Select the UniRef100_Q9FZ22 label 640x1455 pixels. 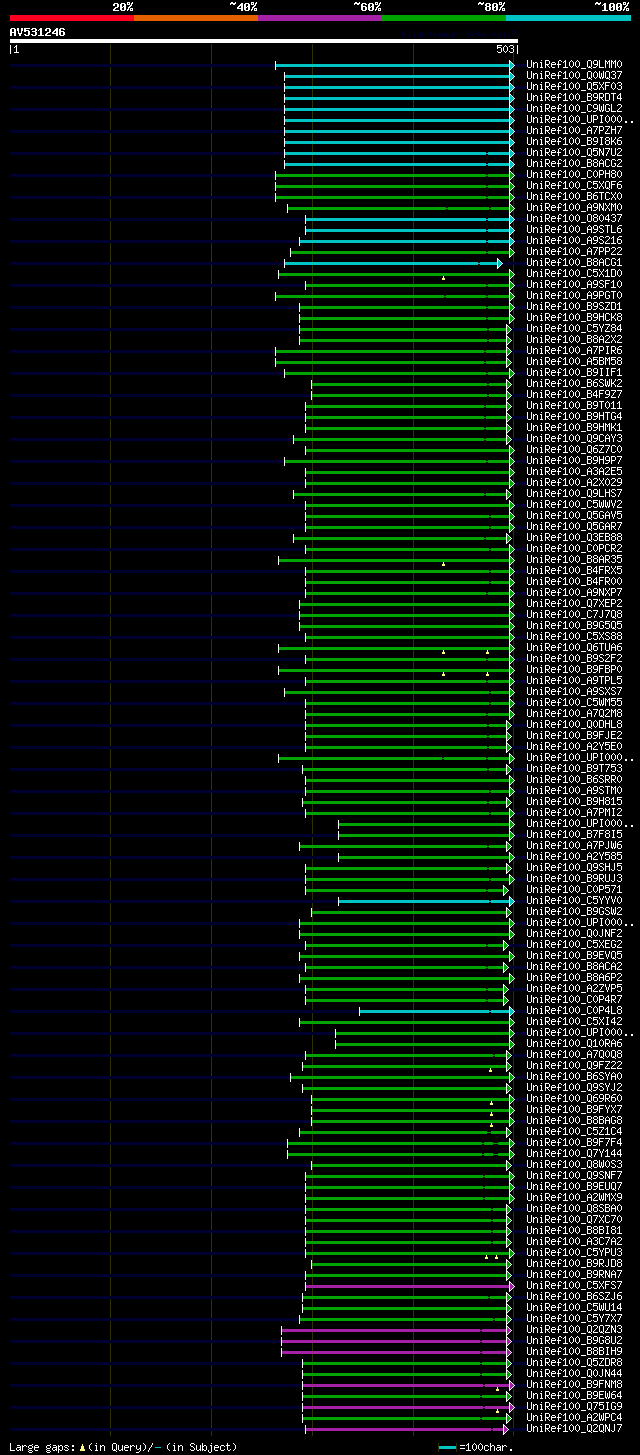pos(574,1065)
